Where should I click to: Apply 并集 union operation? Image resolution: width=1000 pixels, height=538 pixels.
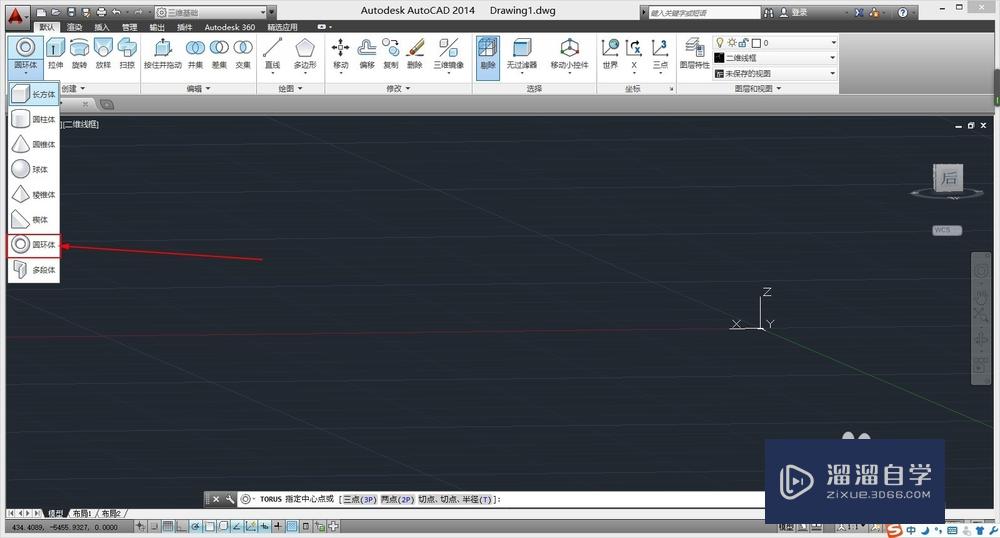coord(195,54)
